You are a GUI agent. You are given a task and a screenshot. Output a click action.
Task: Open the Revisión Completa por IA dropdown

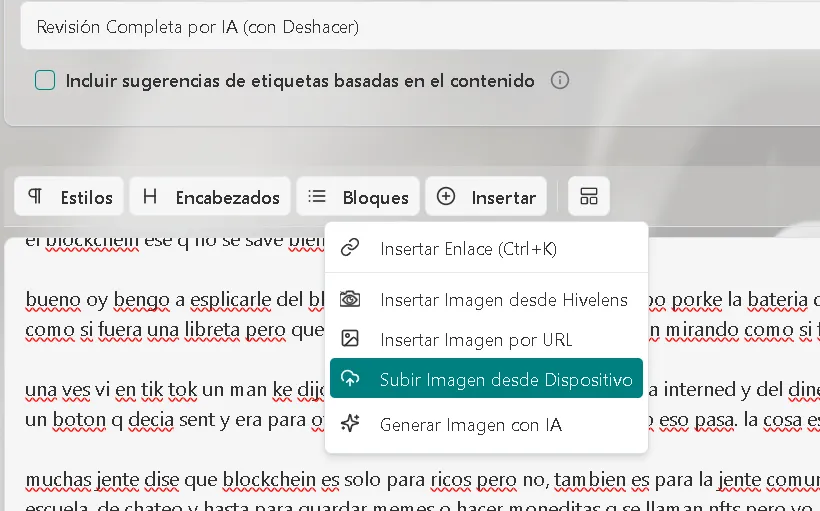click(420, 27)
